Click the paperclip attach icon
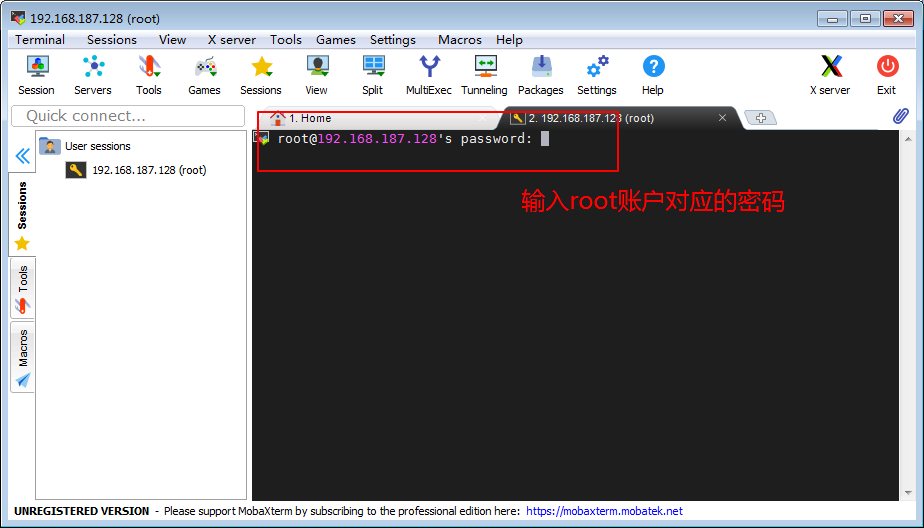The width and height of the screenshot is (924, 528). tap(900, 117)
